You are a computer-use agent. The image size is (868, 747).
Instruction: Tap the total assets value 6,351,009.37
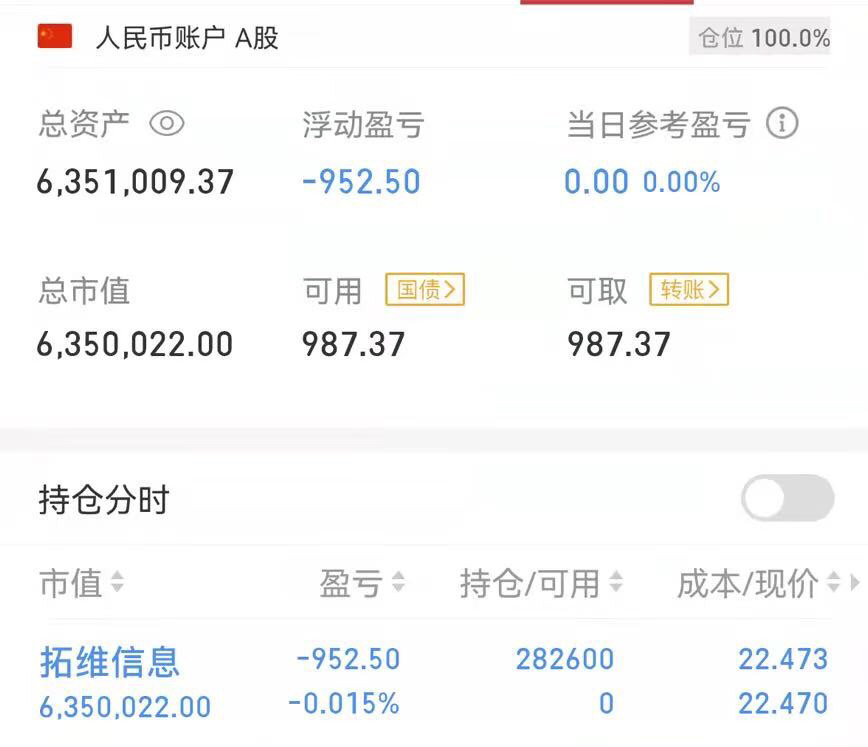pos(135,182)
